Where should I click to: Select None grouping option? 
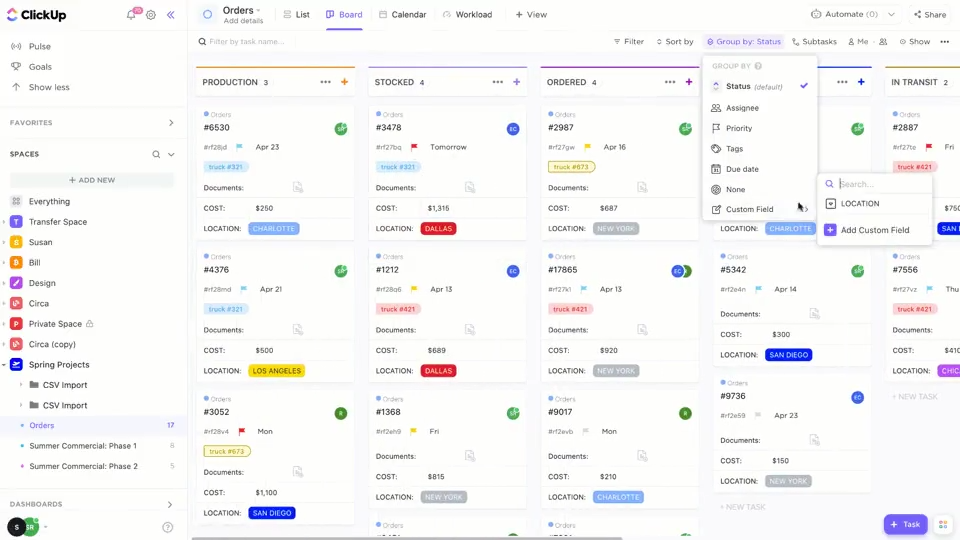coord(760,189)
